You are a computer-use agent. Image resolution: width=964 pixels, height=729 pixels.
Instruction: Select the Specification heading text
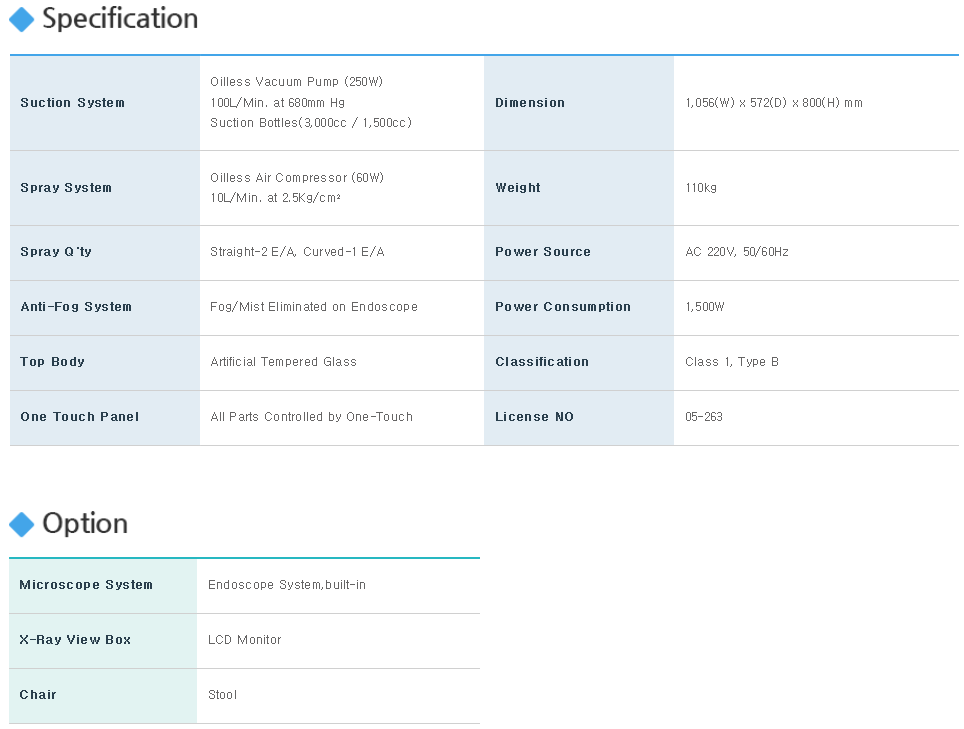click(x=120, y=19)
